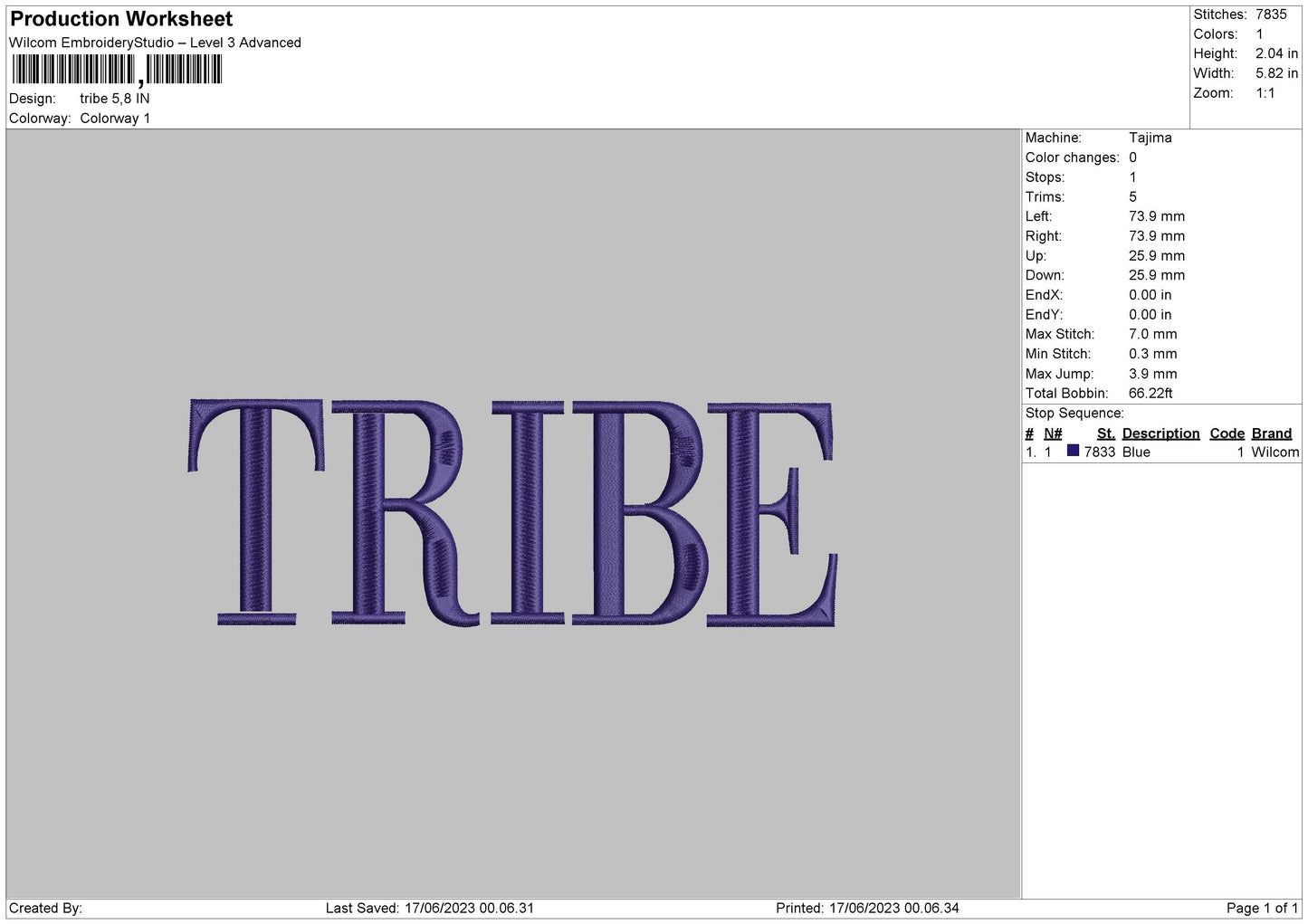Image resolution: width=1308 pixels, height=924 pixels.
Task: Click the 'Stops:' label
Action: coord(1045,177)
